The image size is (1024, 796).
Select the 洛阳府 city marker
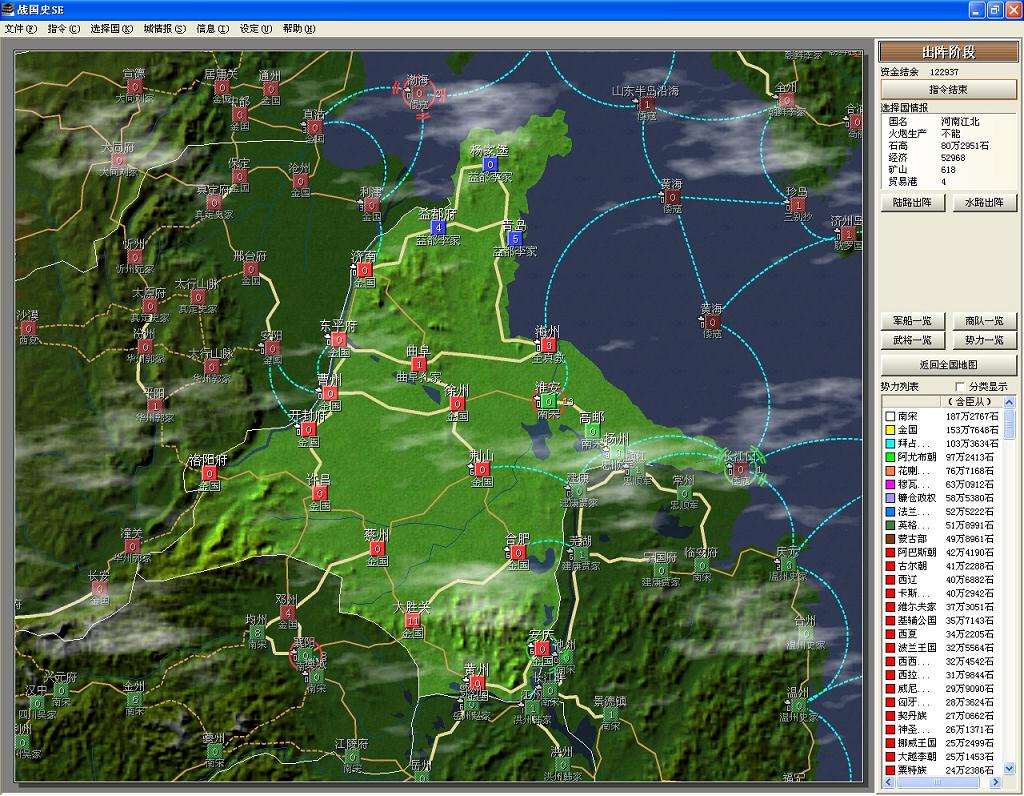click(x=209, y=473)
